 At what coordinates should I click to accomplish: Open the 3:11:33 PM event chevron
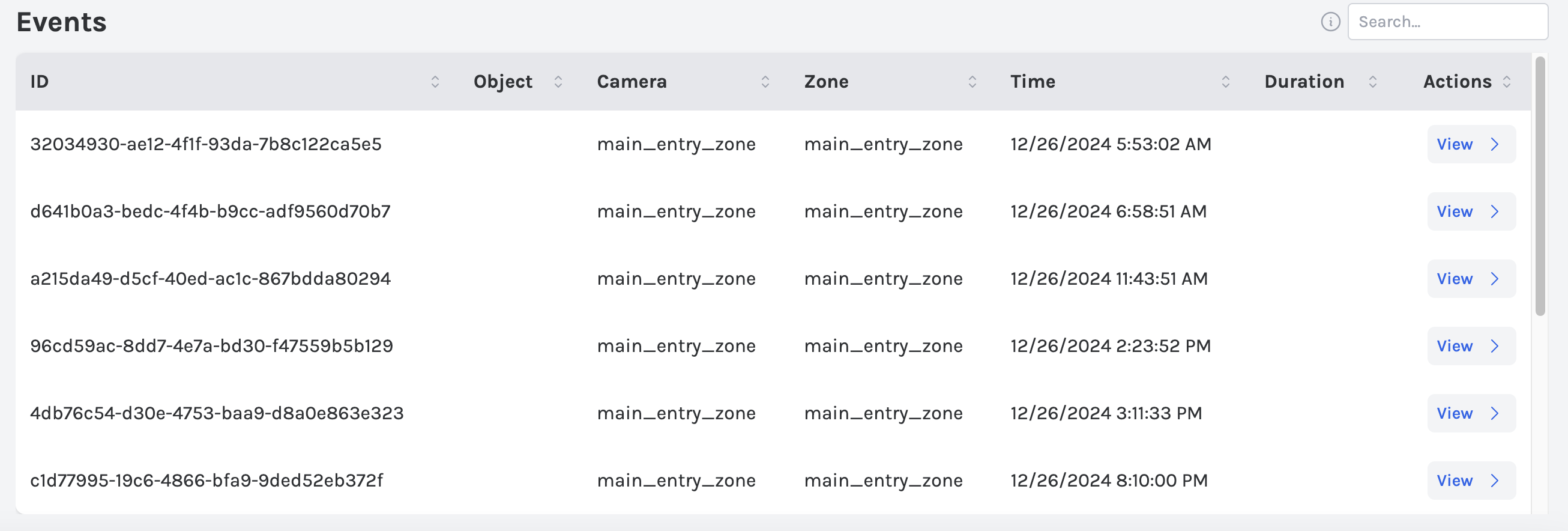[x=1494, y=413]
